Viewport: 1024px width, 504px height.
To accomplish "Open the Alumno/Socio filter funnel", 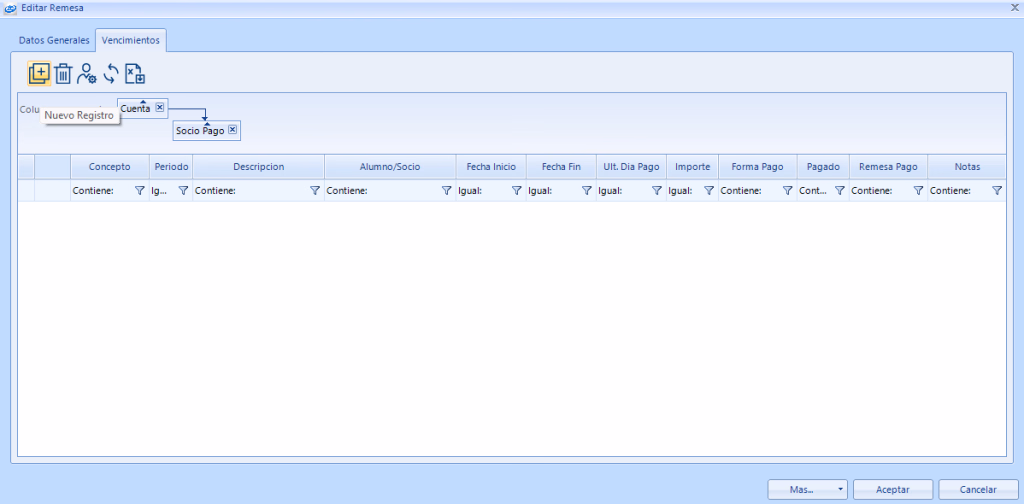I will coord(446,190).
